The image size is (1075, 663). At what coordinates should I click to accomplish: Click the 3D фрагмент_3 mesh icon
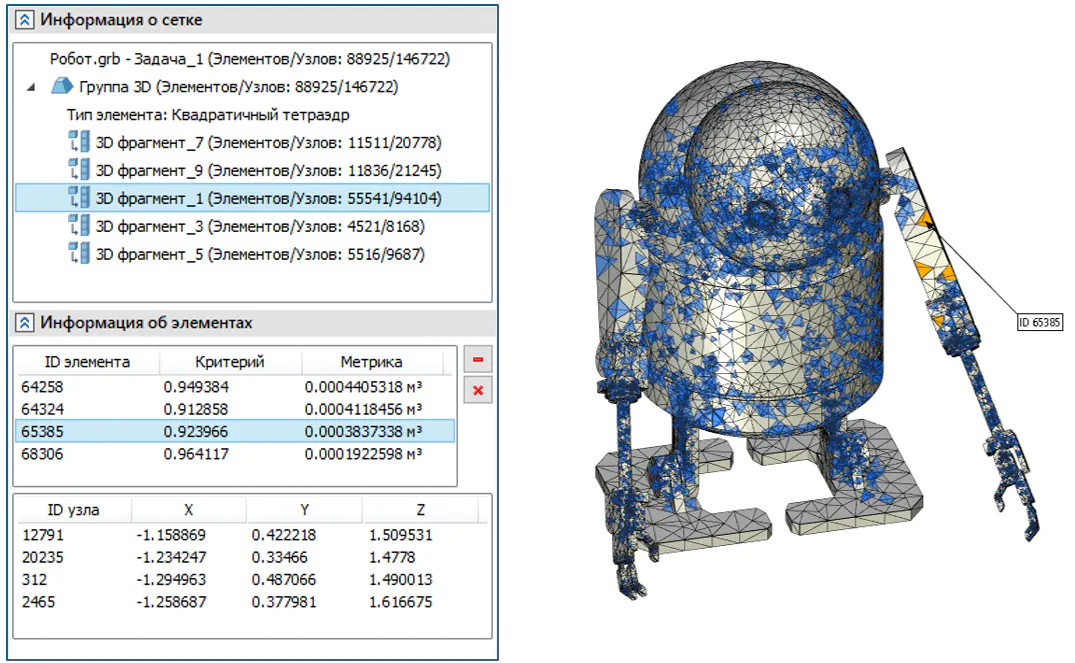point(79,226)
